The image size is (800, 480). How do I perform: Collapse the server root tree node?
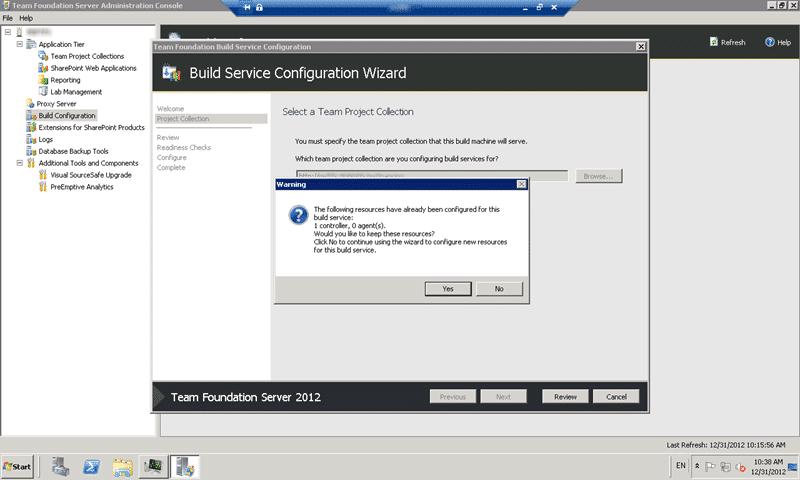pyautogui.click(x=8, y=32)
